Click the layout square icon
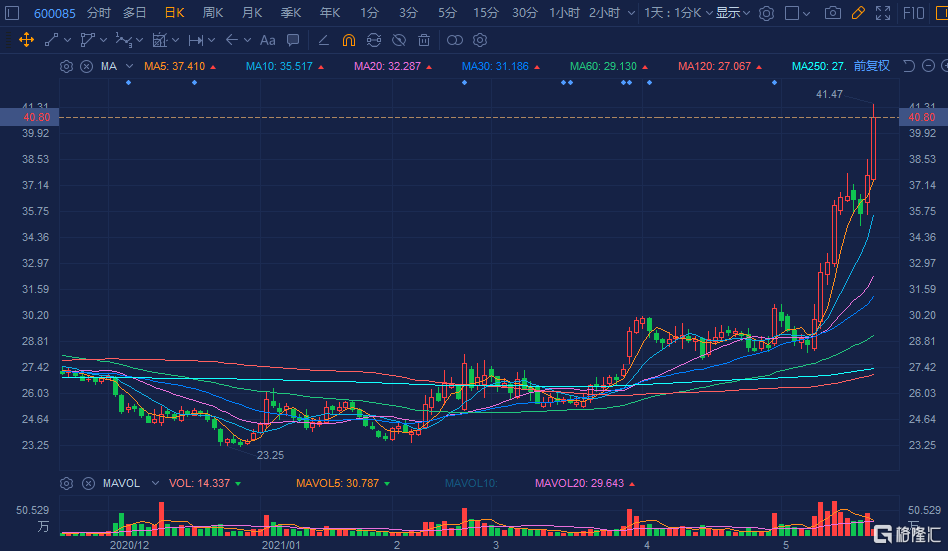This screenshot has height=551, width=948. click(791, 13)
